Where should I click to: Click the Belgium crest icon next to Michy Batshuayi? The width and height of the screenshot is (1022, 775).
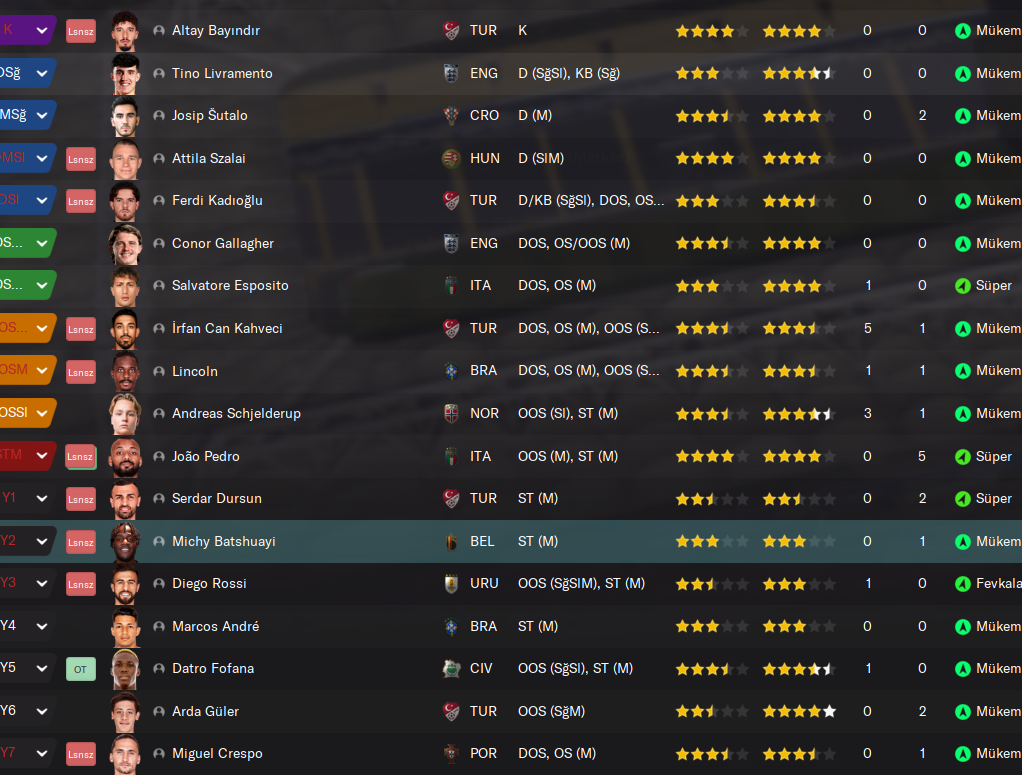(x=451, y=542)
